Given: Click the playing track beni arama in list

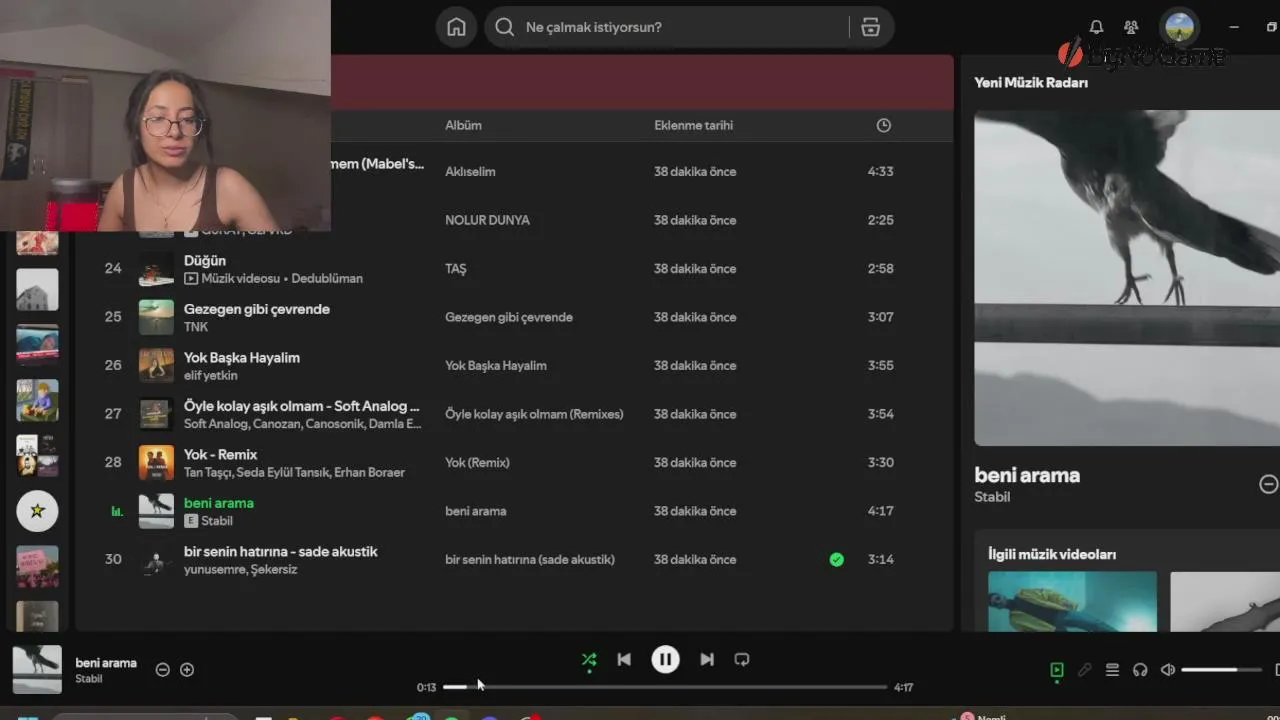Looking at the screenshot, I should (219, 503).
